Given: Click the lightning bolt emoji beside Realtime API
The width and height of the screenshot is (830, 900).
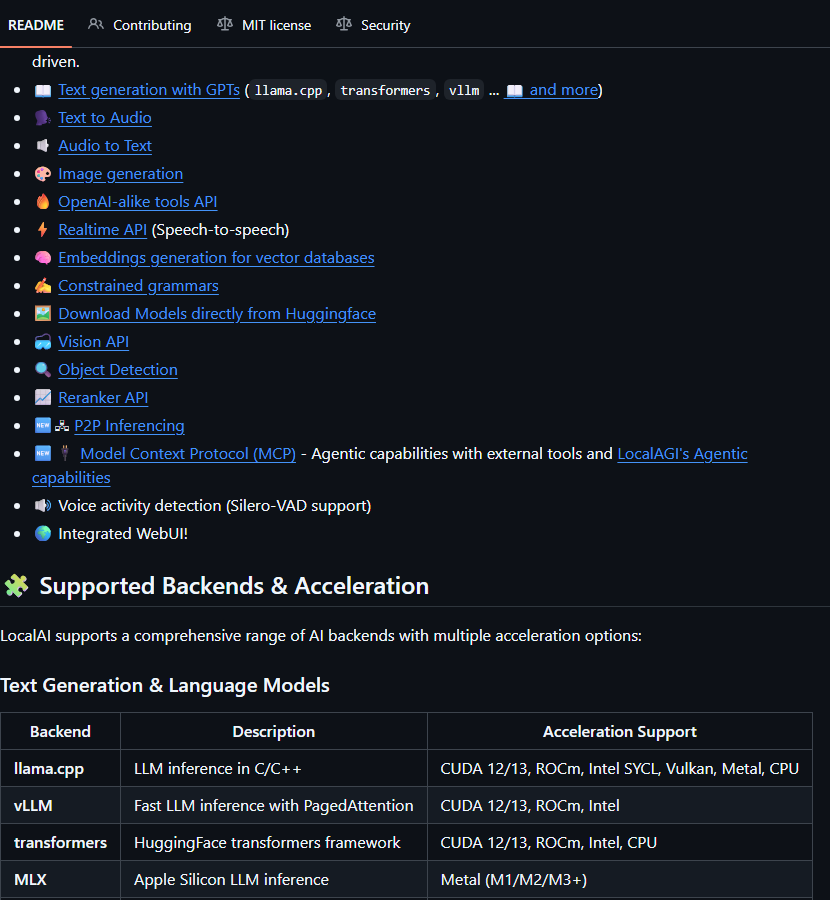Looking at the screenshot, I should 43,230.
